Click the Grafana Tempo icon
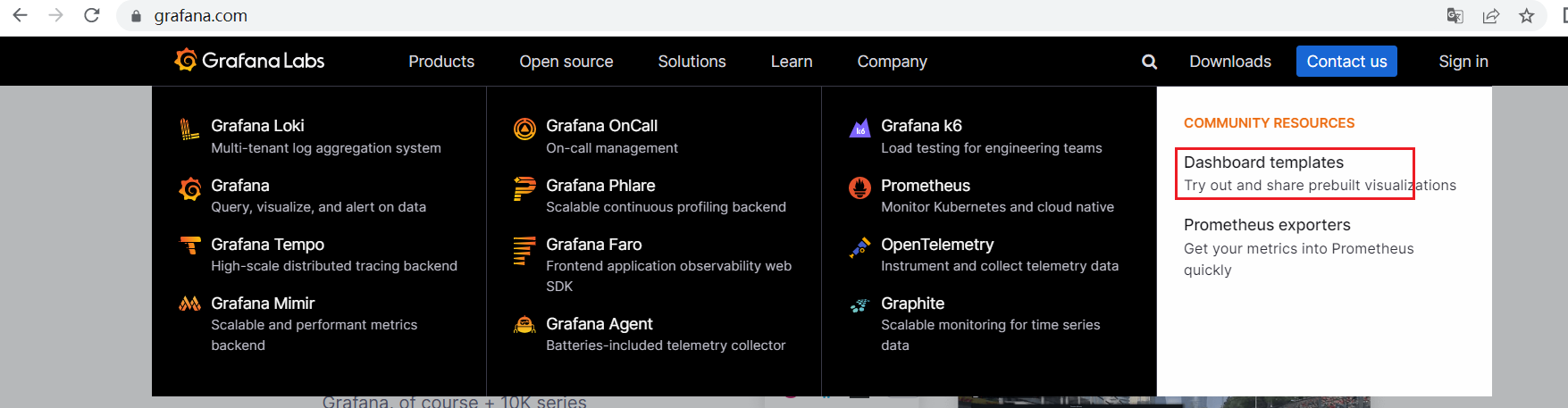The width and height of the screenshot is (1568, 408). point(190,245)
